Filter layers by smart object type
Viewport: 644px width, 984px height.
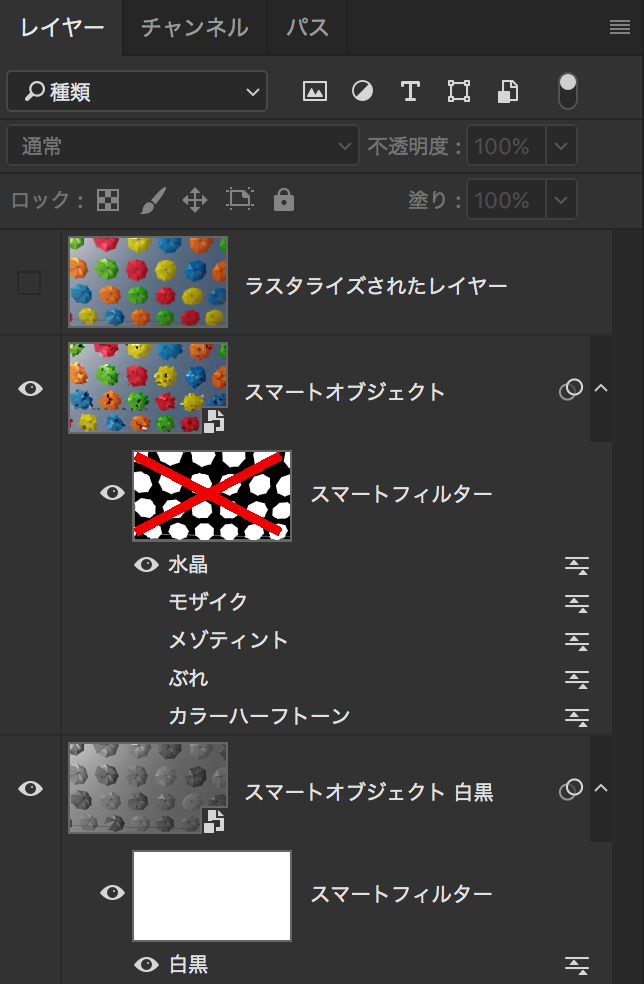[507, 92]
